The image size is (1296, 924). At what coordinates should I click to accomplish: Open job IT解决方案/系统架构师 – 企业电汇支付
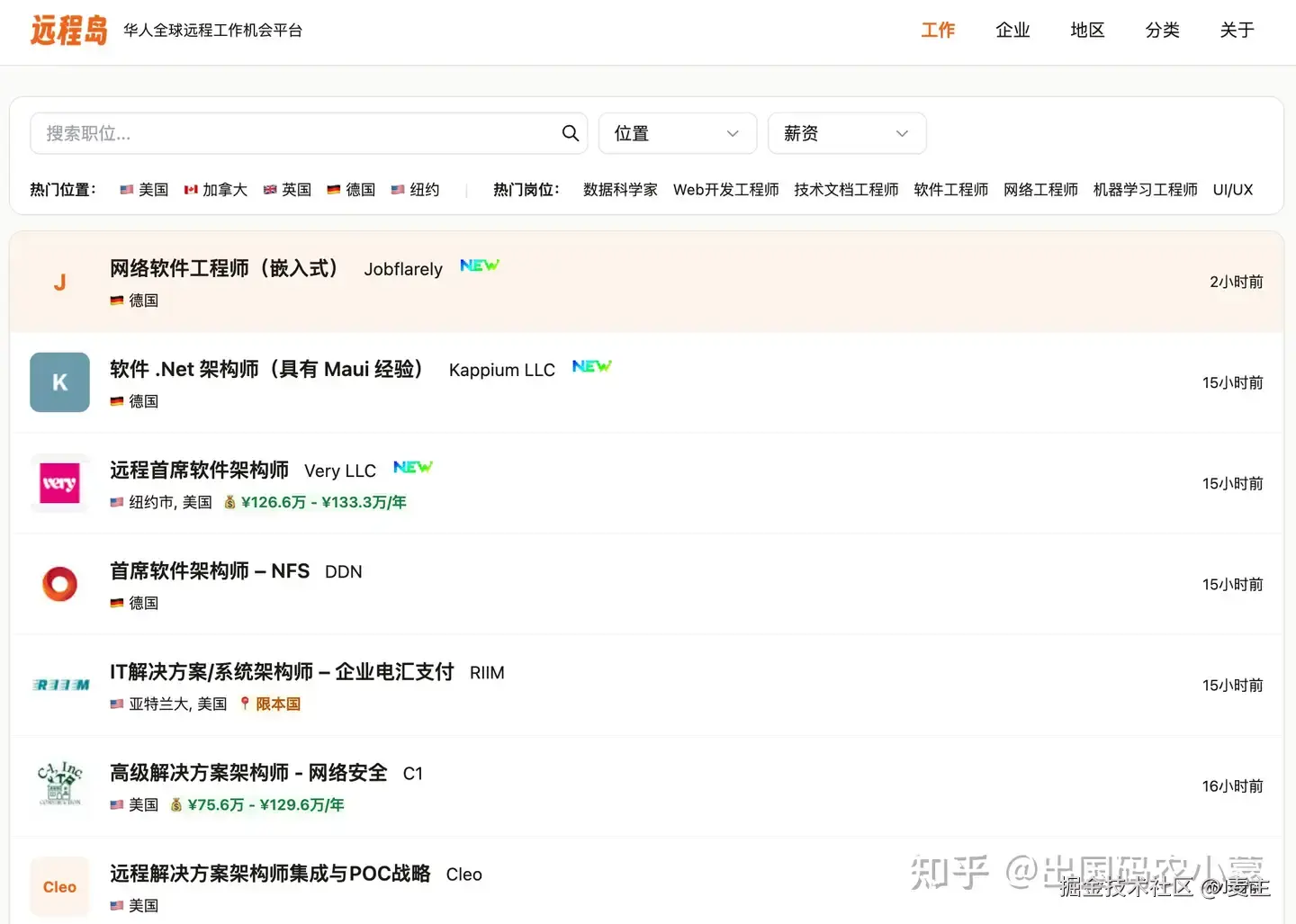pyautogui.click(x=282, y=671)
